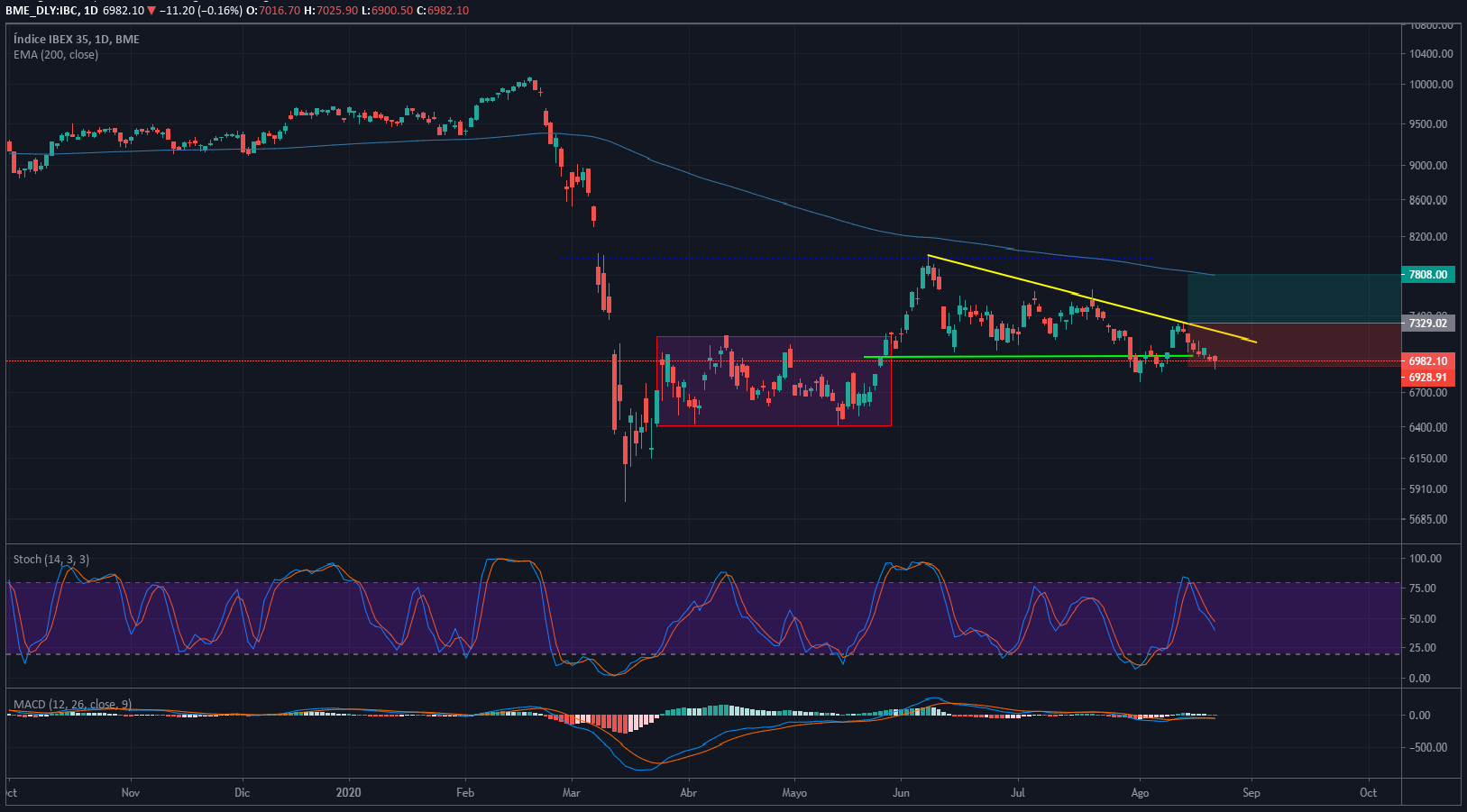Screen dimensions: 1467x812
Task: Click the H:7025.90 high value in header
Action: click(331, 10)
